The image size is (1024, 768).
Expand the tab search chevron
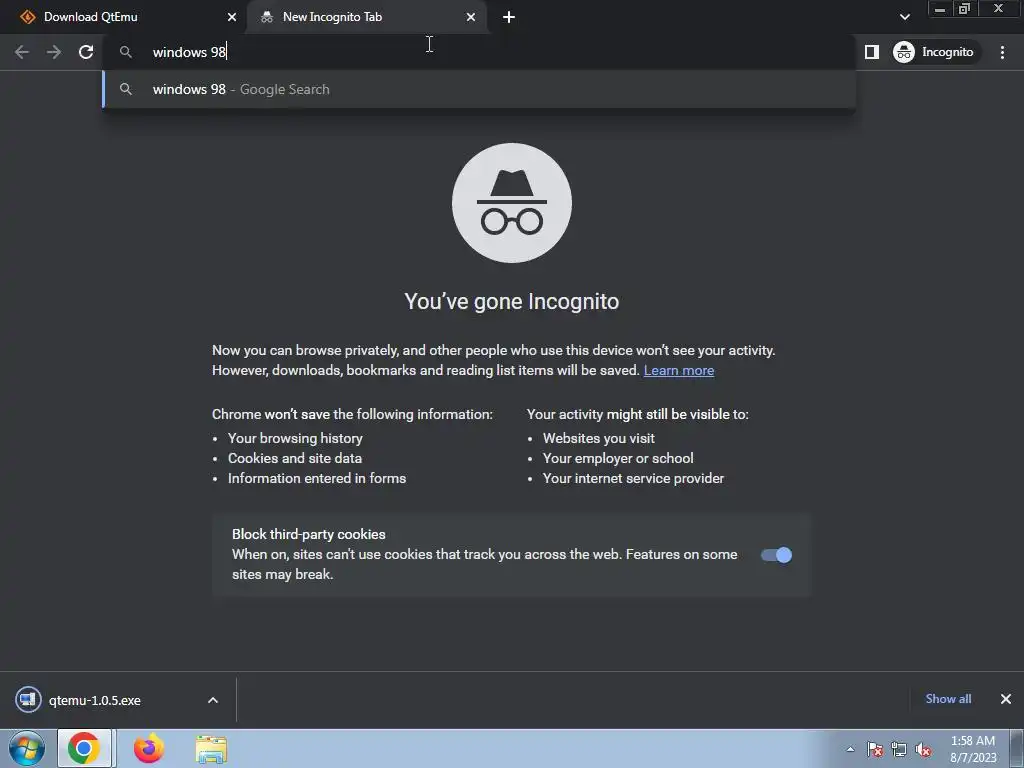tap(904, 17)
